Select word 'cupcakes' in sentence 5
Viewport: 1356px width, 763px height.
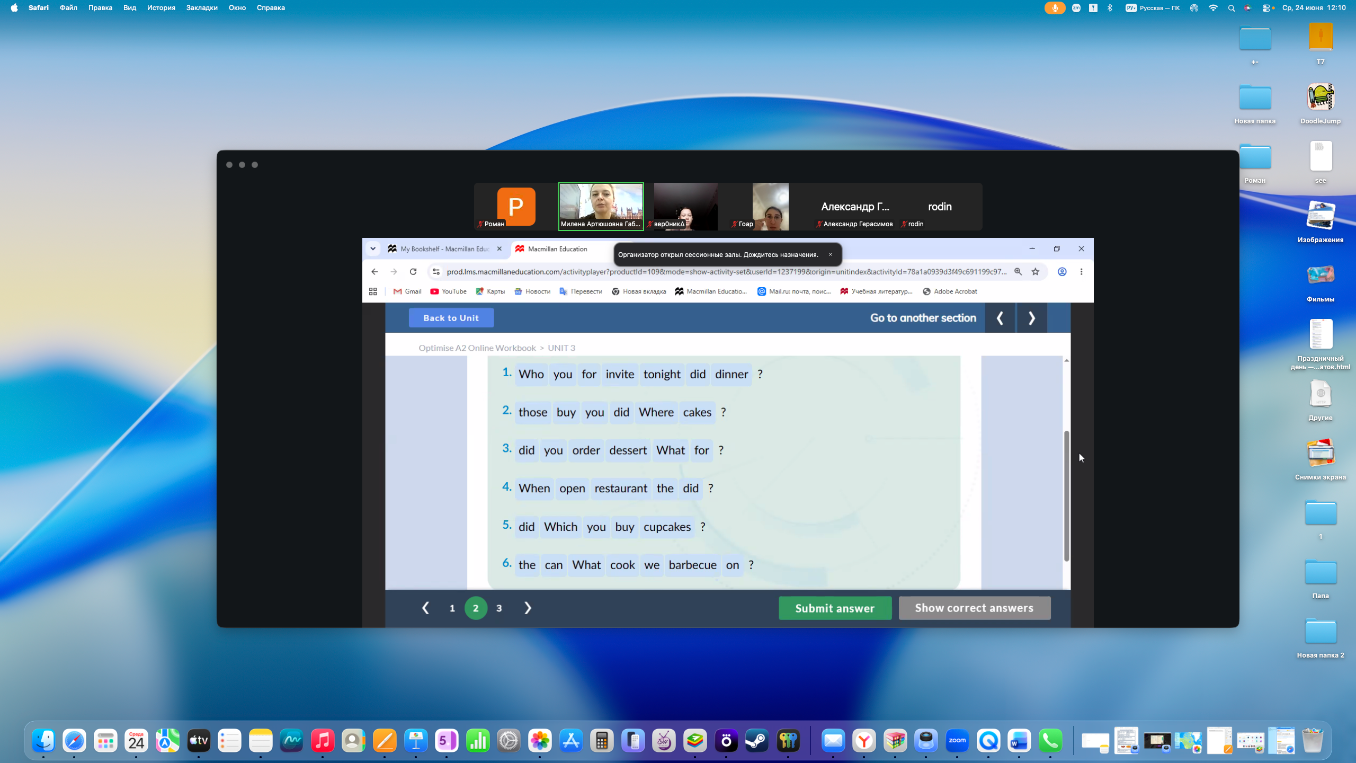pyautogui.click(x=667, y=527)
